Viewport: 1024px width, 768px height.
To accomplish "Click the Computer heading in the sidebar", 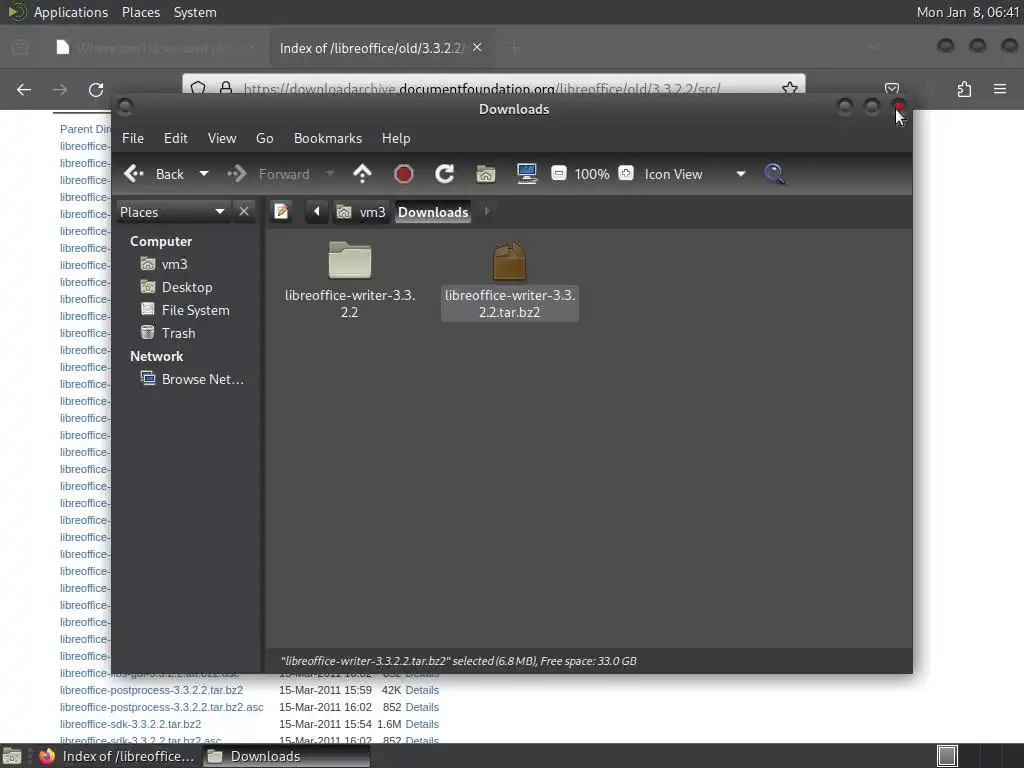I will click(x=161, y=241).
